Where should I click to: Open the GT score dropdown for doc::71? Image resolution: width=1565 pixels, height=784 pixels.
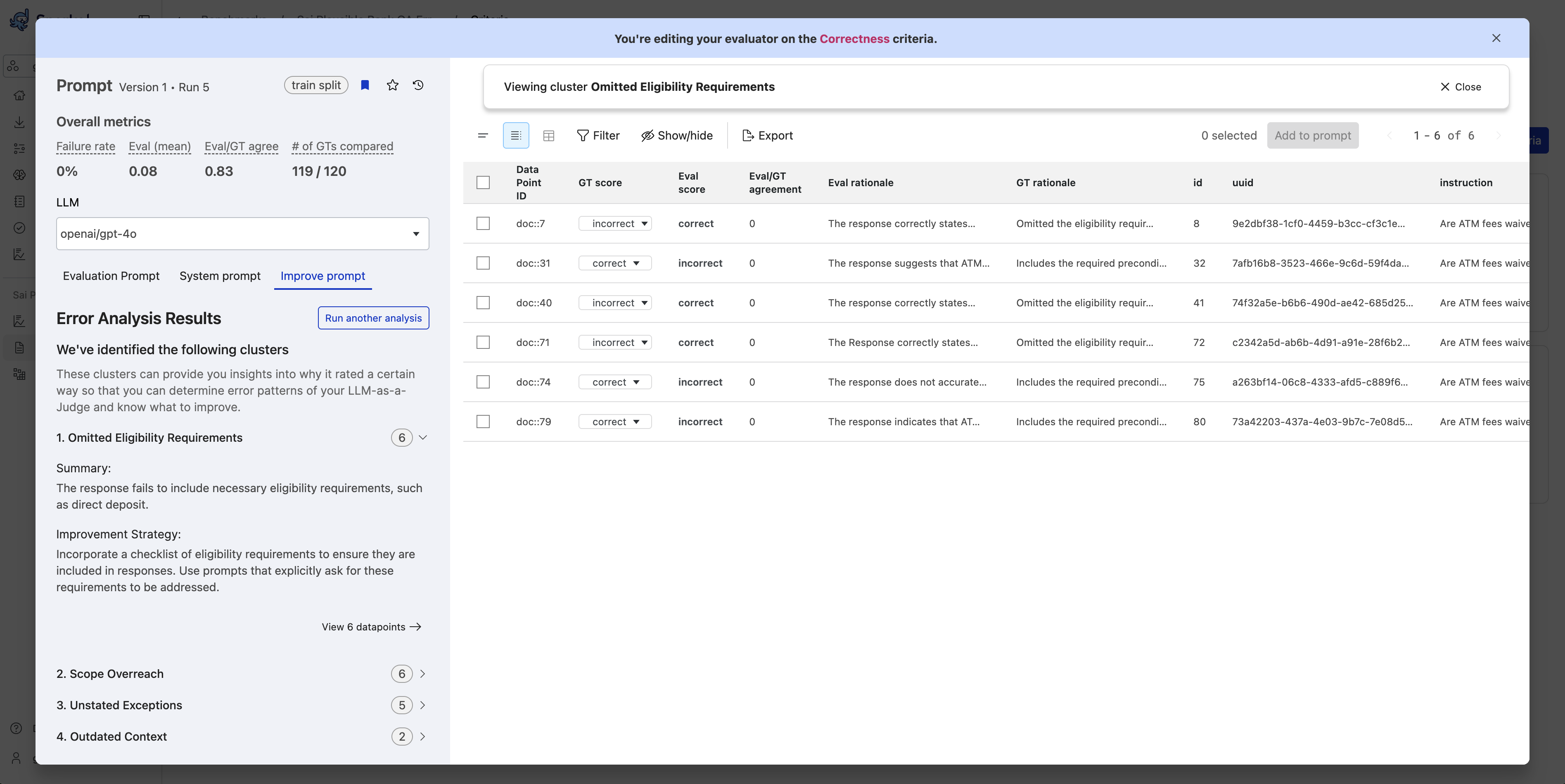615,343
